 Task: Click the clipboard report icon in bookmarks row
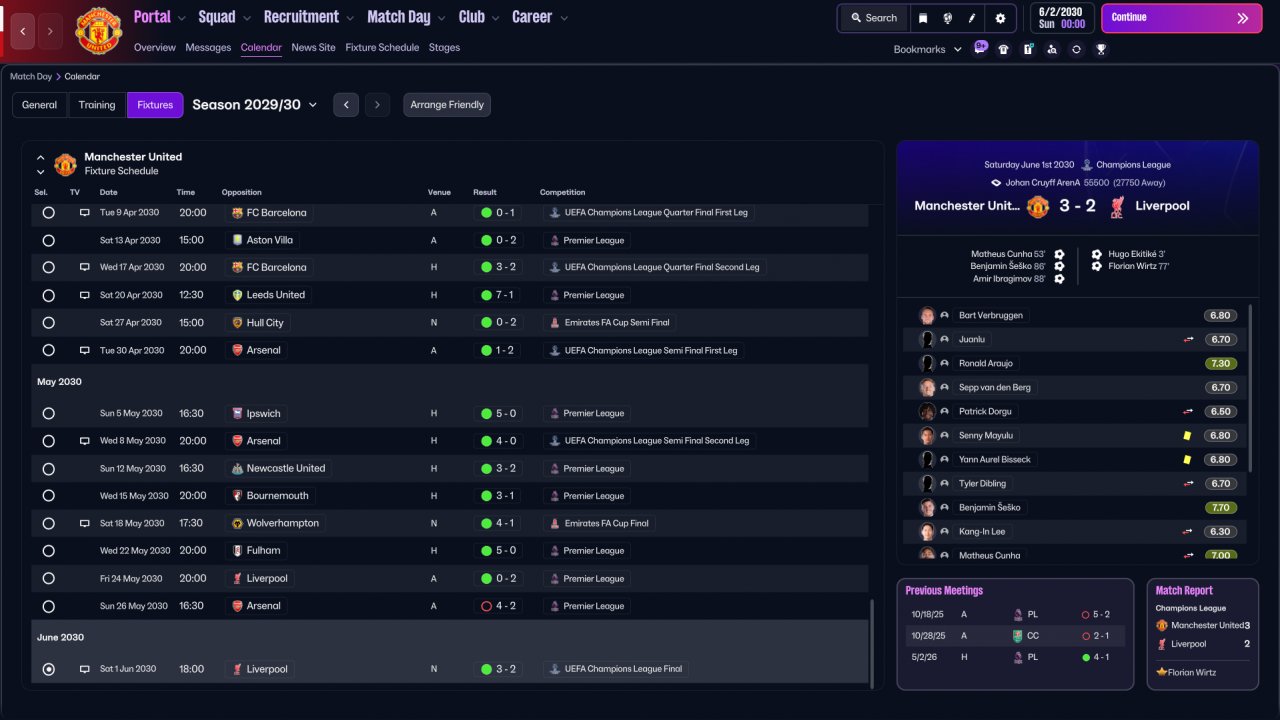1028,49
